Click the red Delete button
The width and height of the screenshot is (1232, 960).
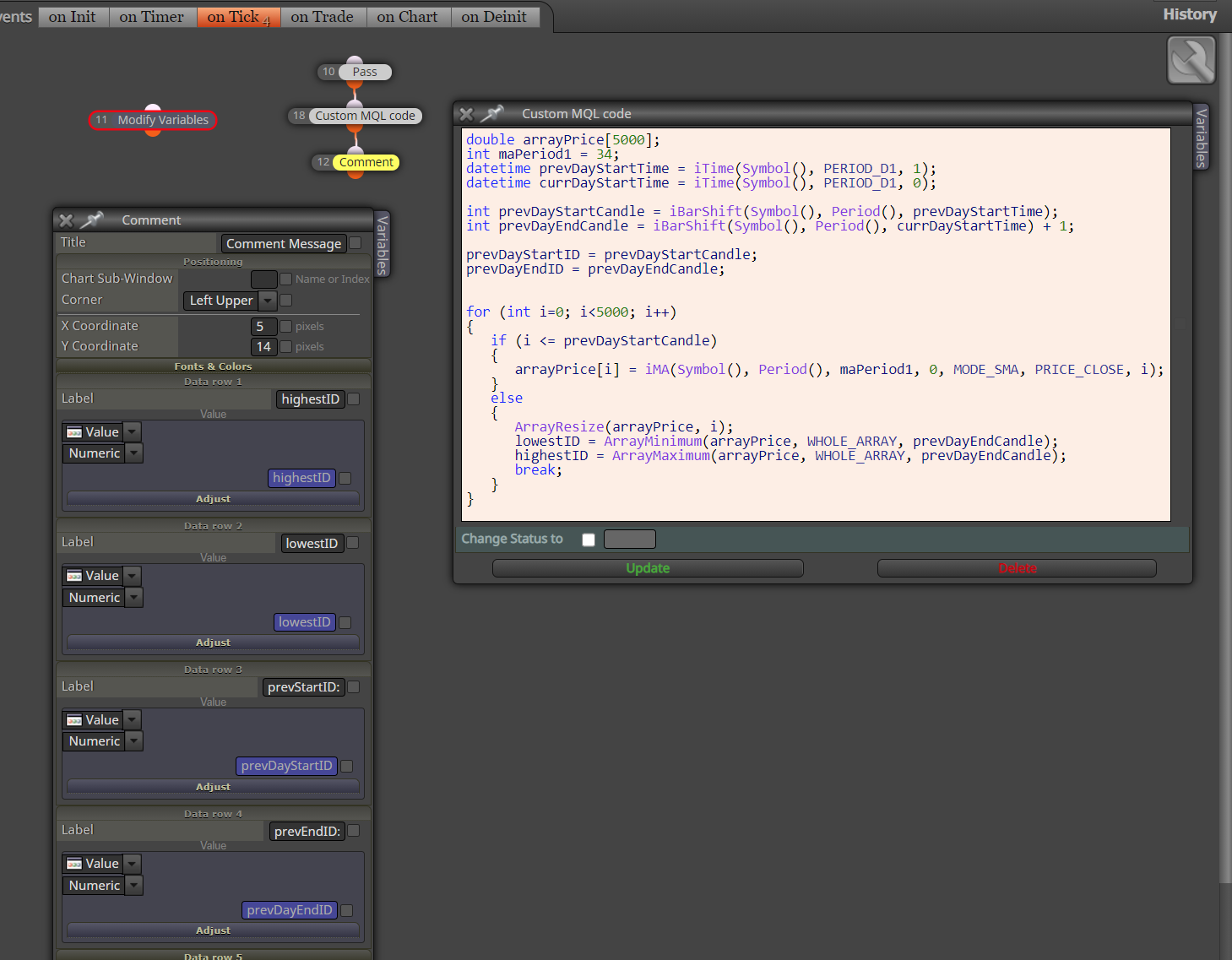[x=1017, y=568]
